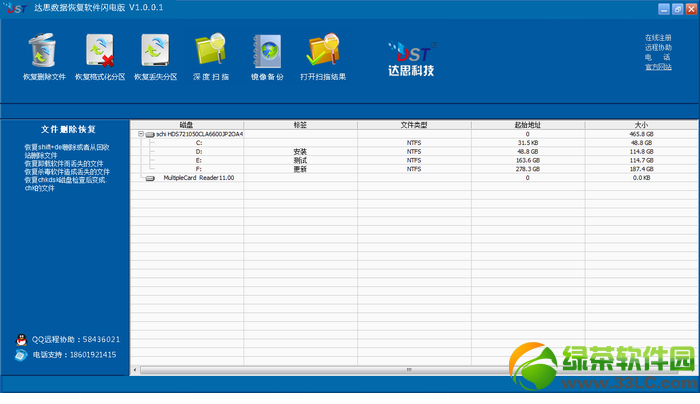Viewport: 700px width, 404px height.
Task: Select the C: partition row
Action: click(x=199, y=142)
